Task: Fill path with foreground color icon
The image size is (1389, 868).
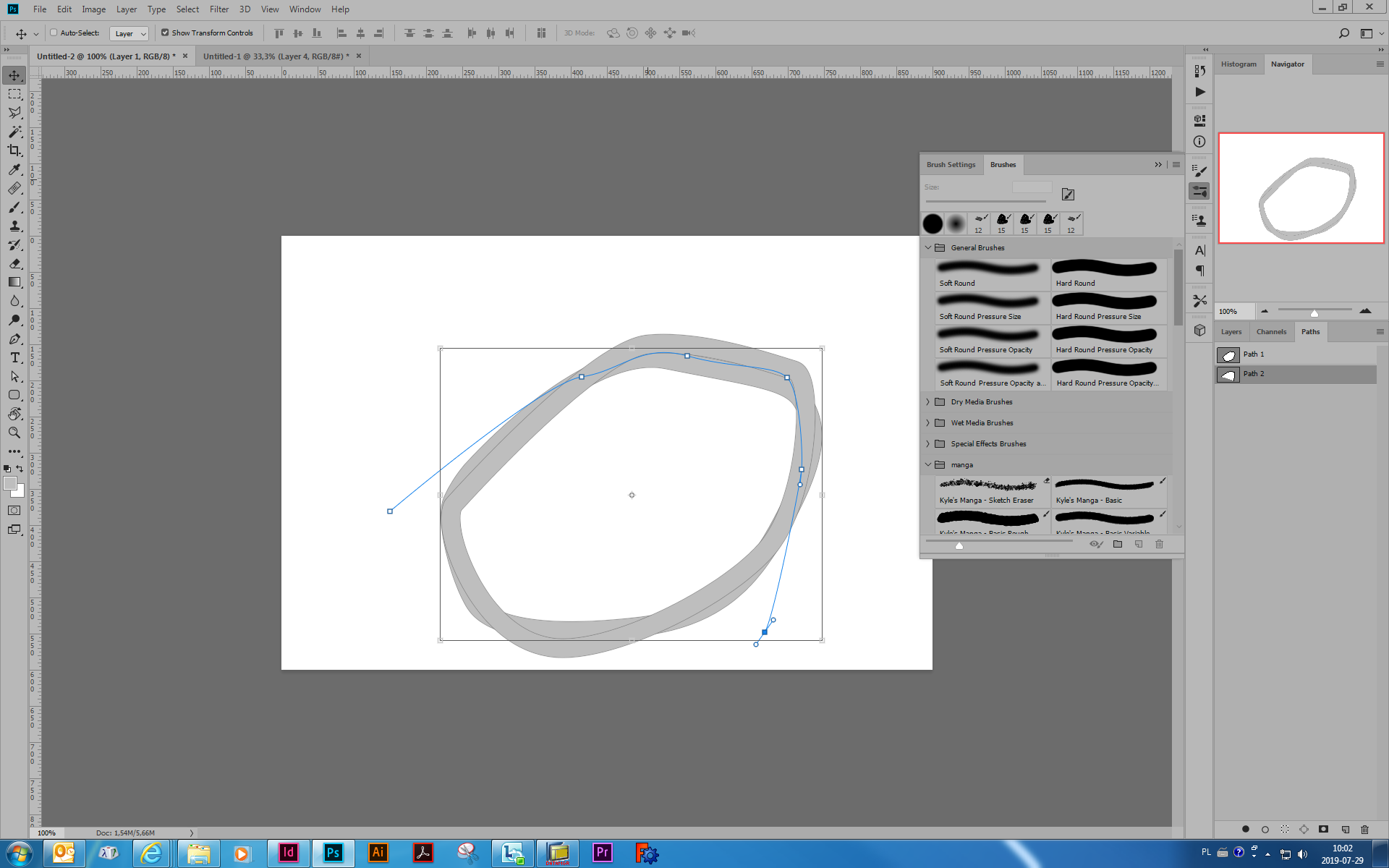Action: pyautogui.click(x=1246, y=829)
